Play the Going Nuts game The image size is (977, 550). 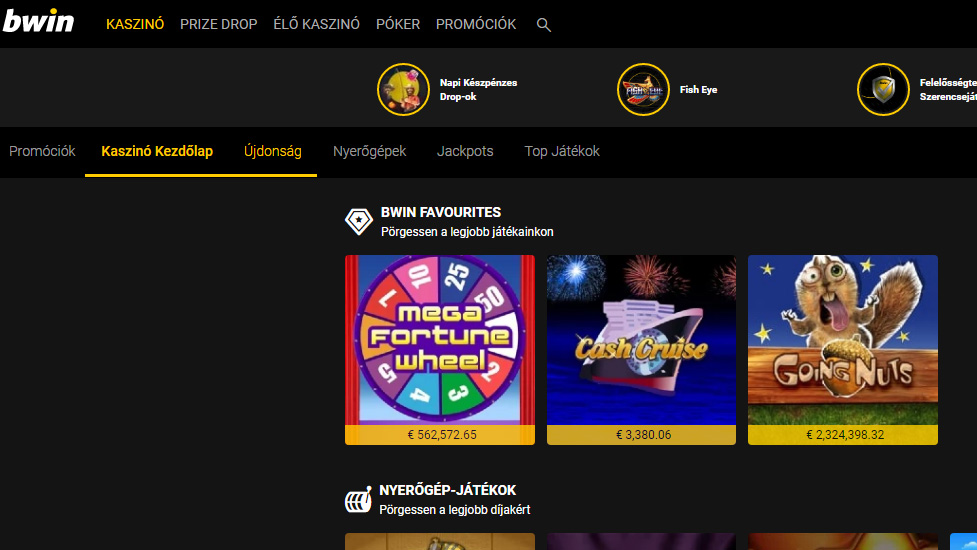click(843, 340)
